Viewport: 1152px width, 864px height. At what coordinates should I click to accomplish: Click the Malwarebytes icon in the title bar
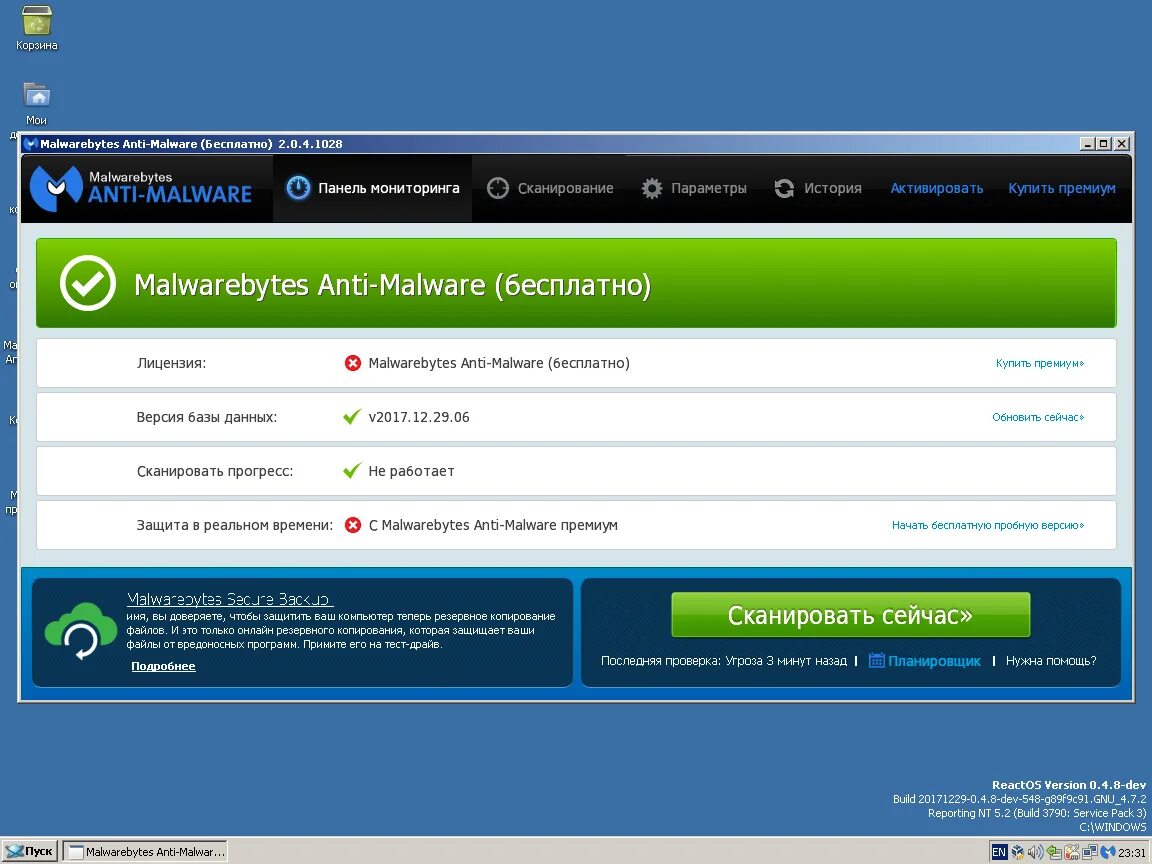coord(31,143)
